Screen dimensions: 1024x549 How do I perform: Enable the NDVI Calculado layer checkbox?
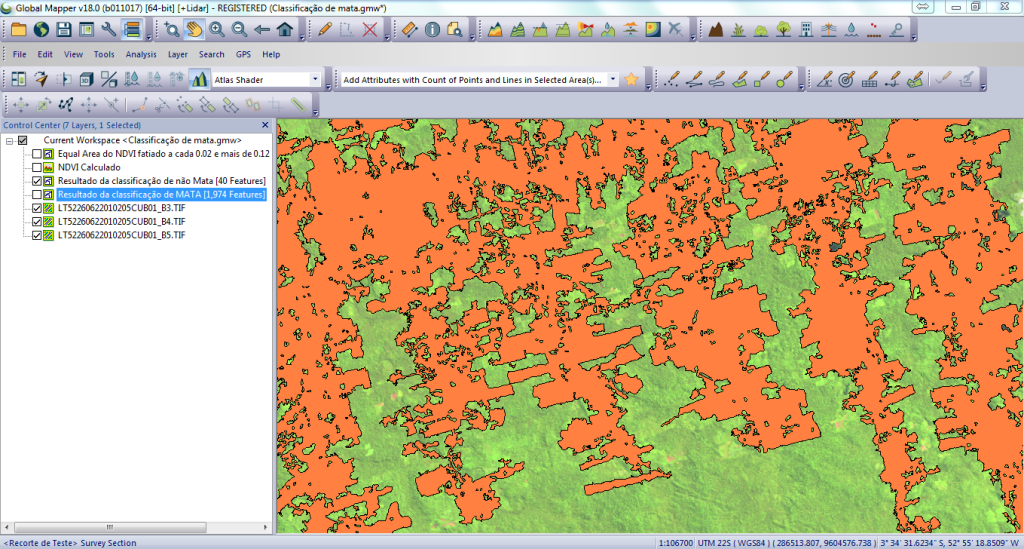point(37,168)
